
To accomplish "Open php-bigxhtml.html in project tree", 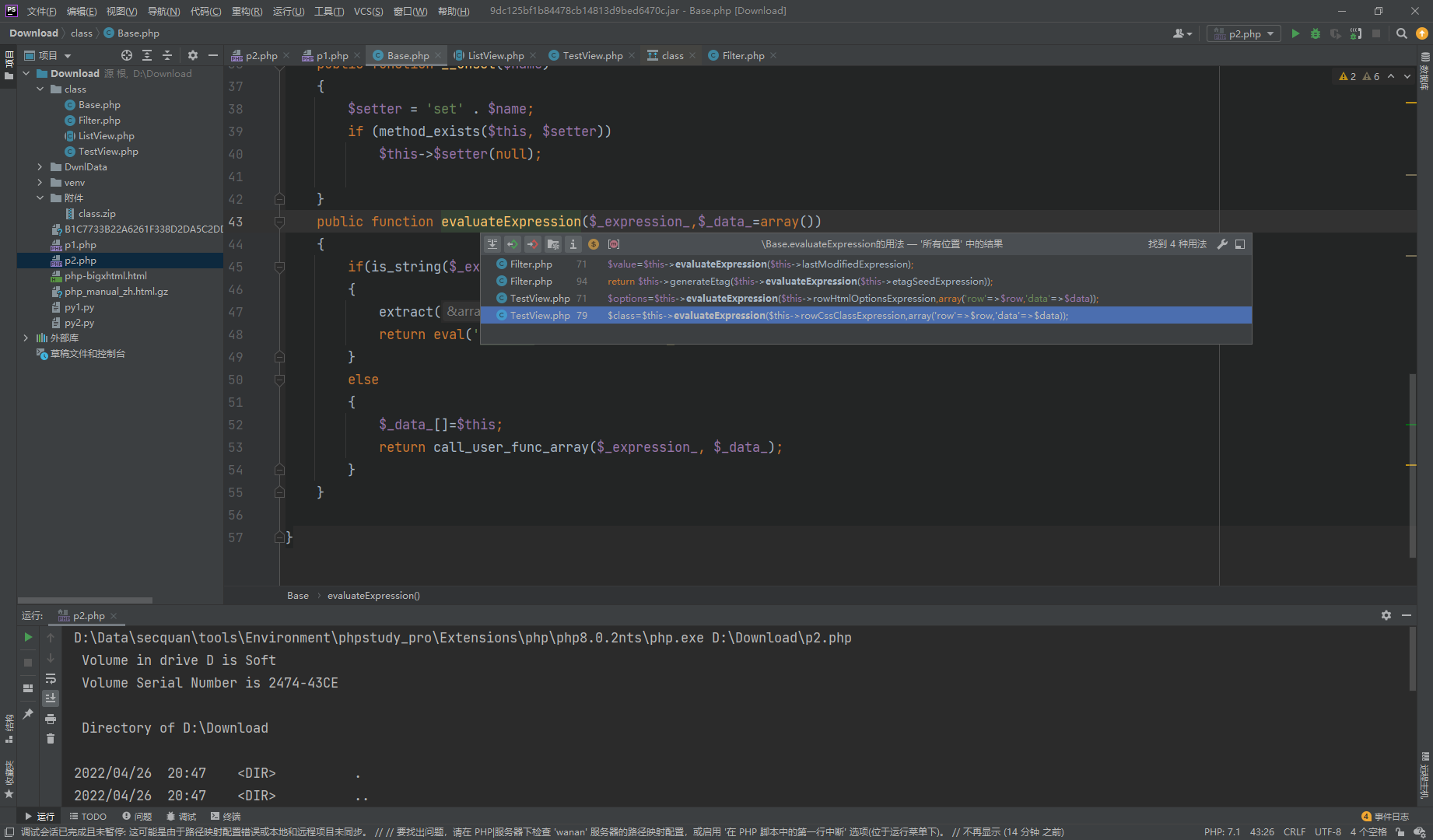I will click(105, 275).
